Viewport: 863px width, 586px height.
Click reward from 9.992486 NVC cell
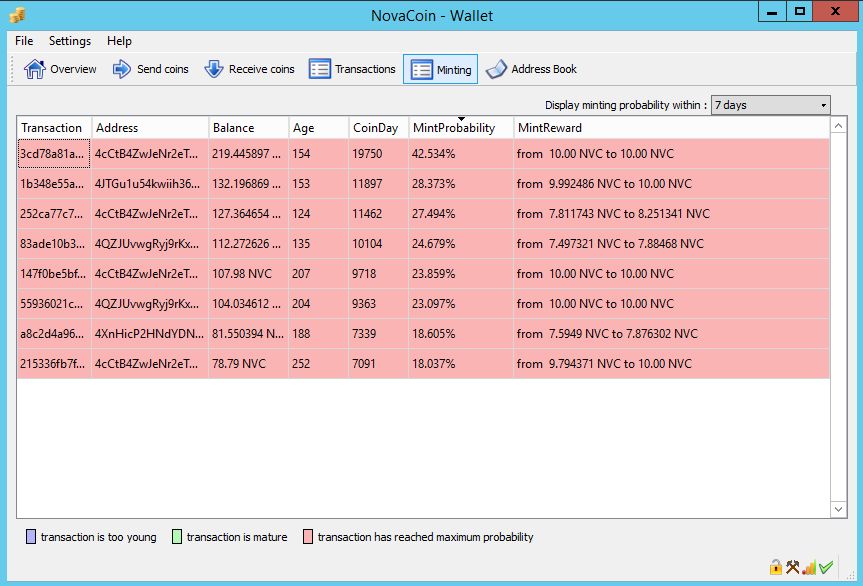pyautogui.click(x=671, y=184)
